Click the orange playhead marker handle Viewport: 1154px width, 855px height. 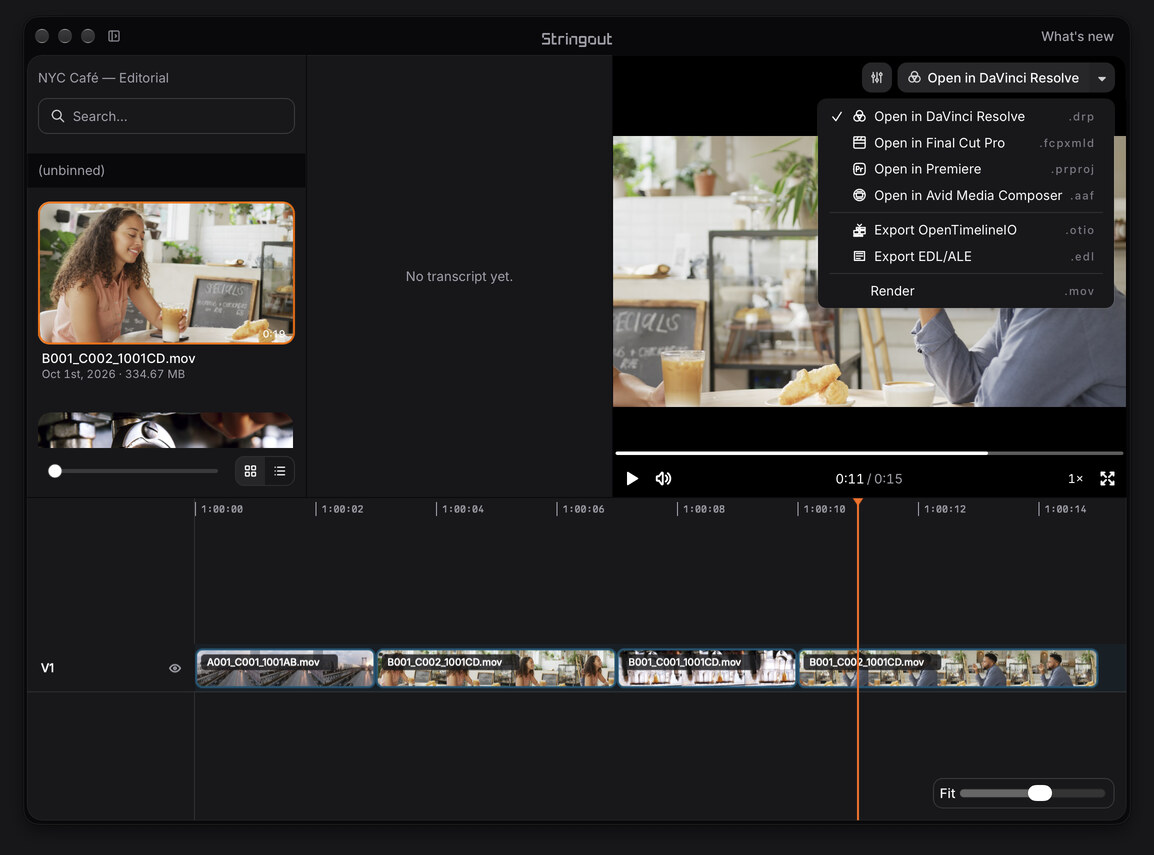click(857, 502)
